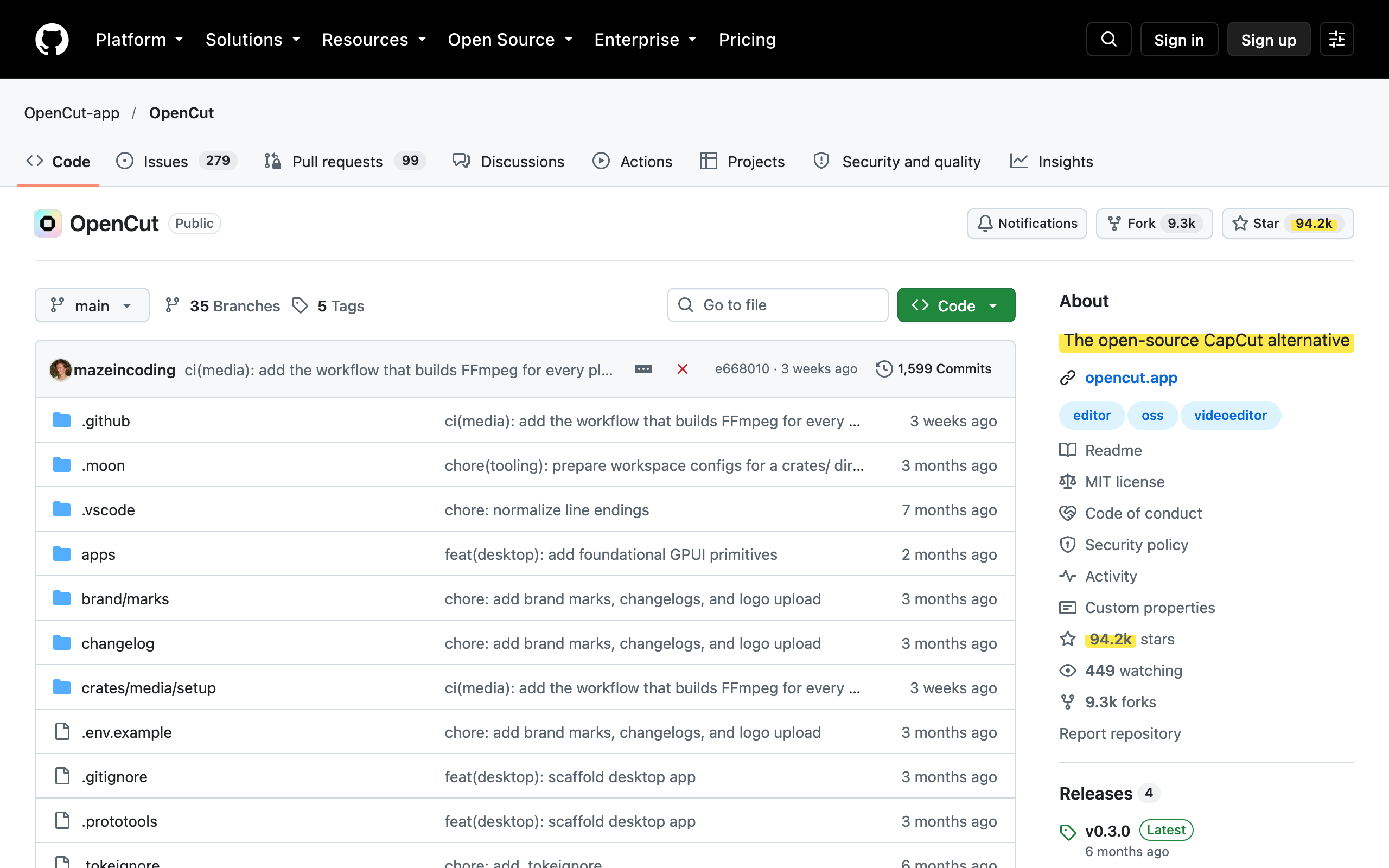Open appearance settings sliders icon

point(1336,40)
